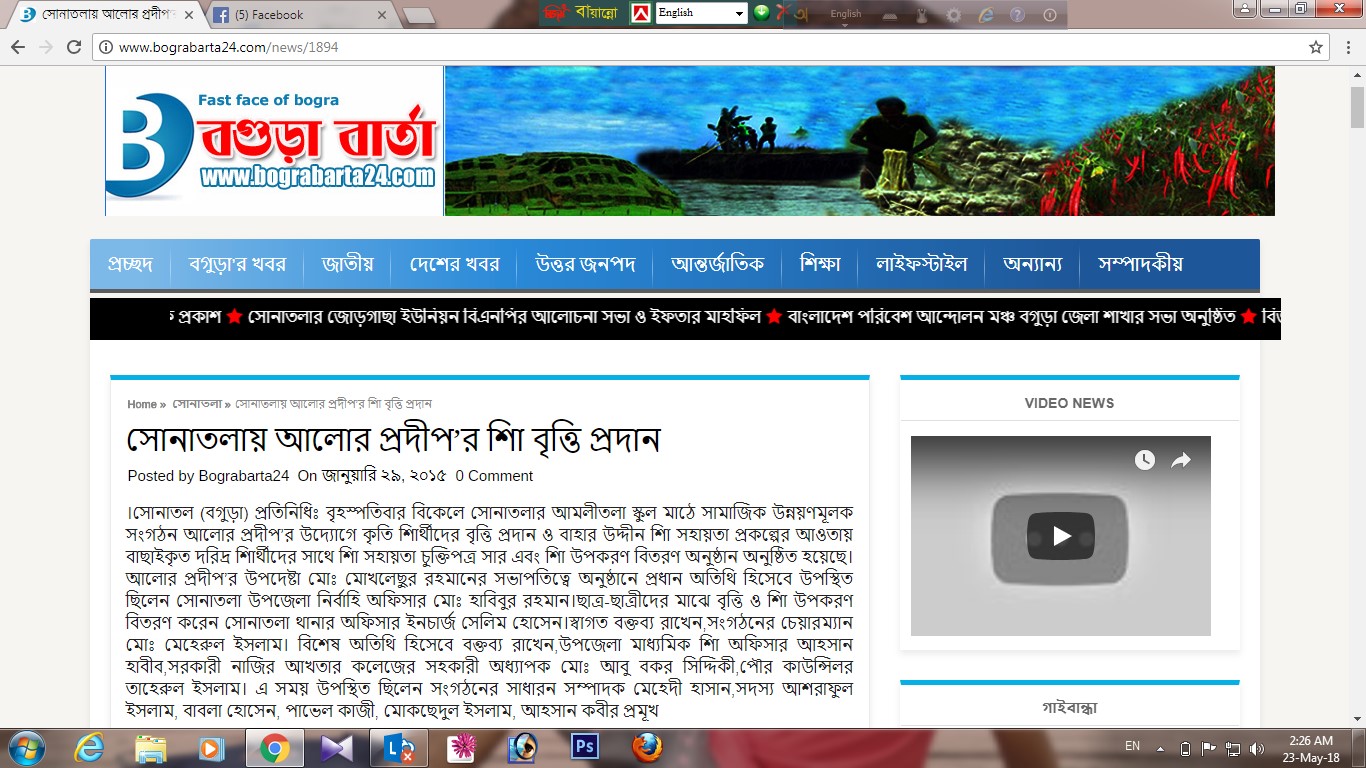This screenshot has width=1366, height=768.
Task: Open the Windows Start button
Action: click(x=25, y=747)
